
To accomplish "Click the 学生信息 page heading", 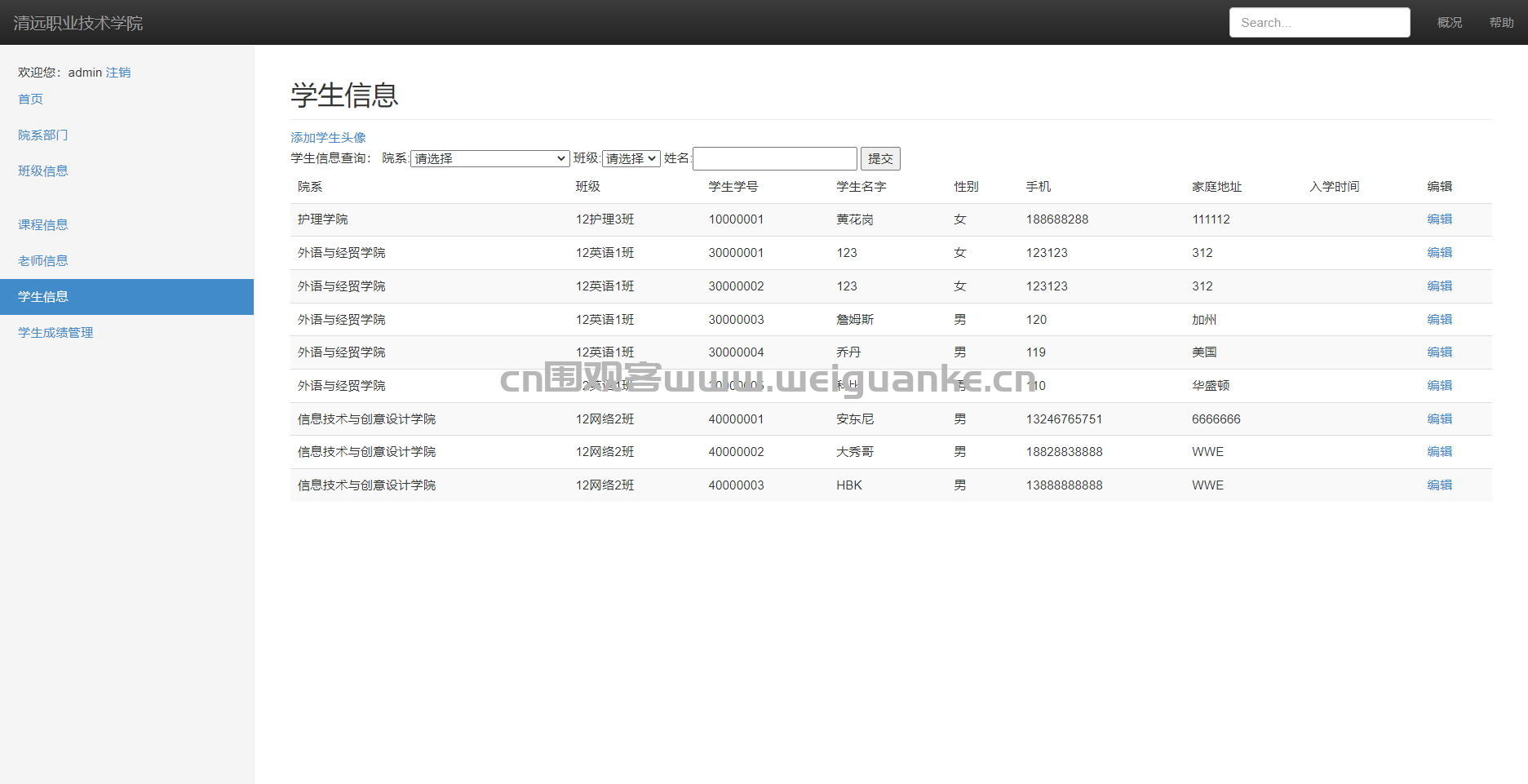I will [344, 95].
